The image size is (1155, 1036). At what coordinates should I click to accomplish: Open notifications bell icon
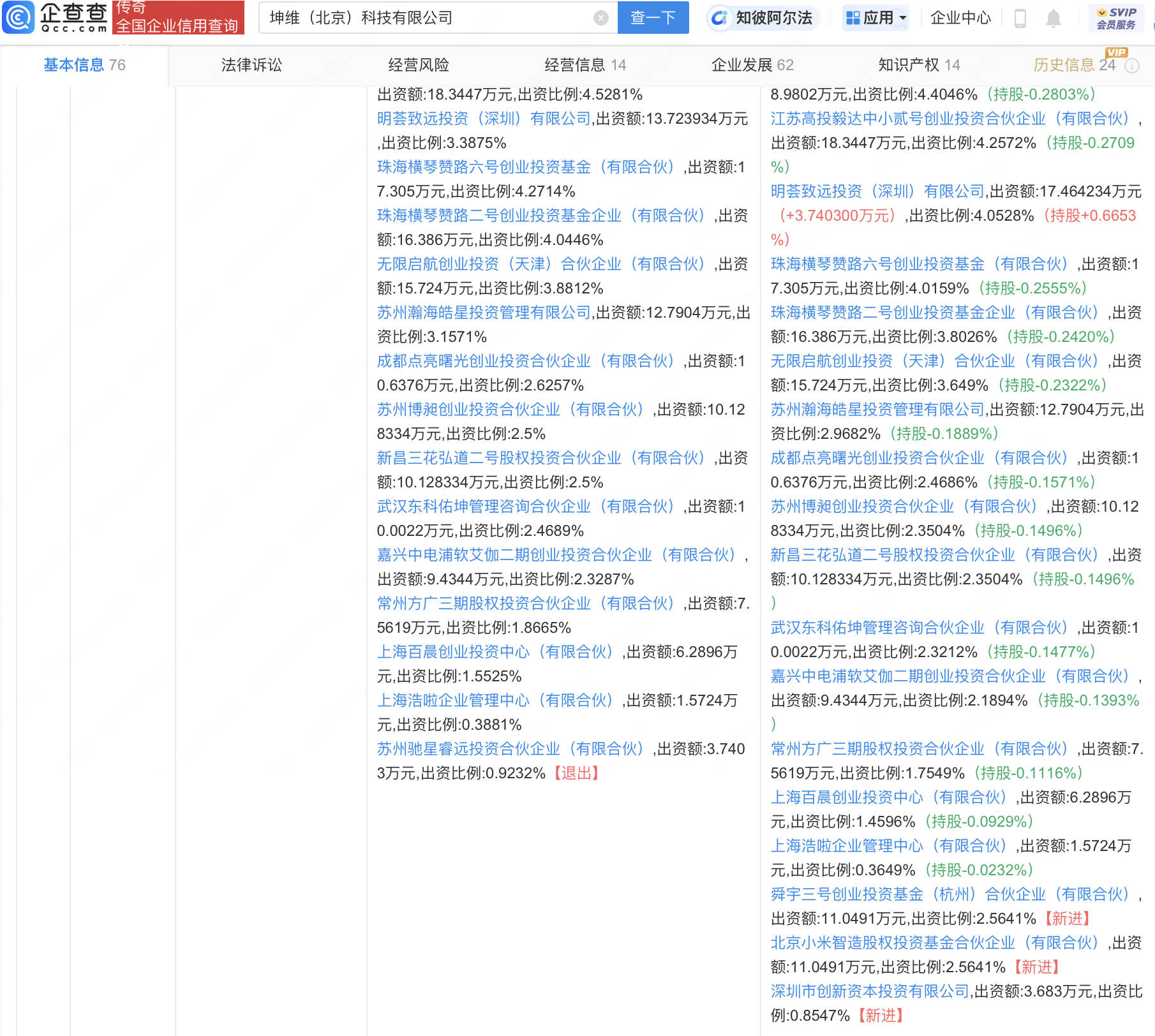[x=1054, y=18]
